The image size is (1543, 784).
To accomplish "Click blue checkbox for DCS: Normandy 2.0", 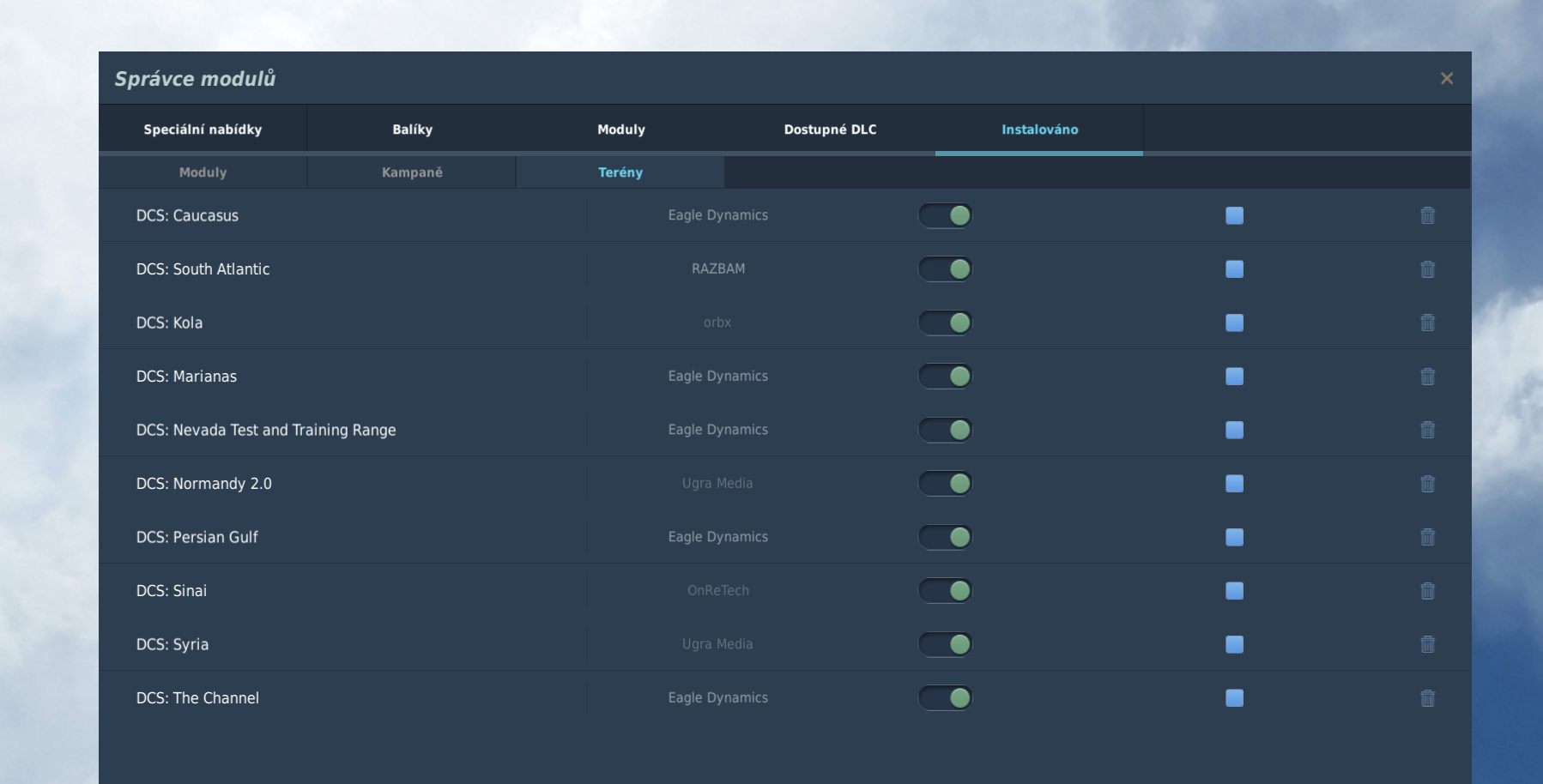I will pos(1234,484).
